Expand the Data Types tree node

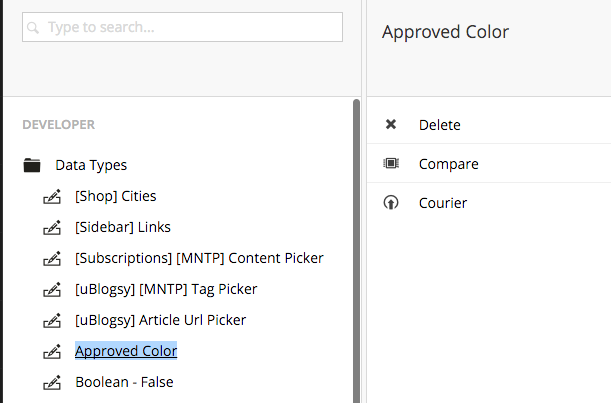91,165
